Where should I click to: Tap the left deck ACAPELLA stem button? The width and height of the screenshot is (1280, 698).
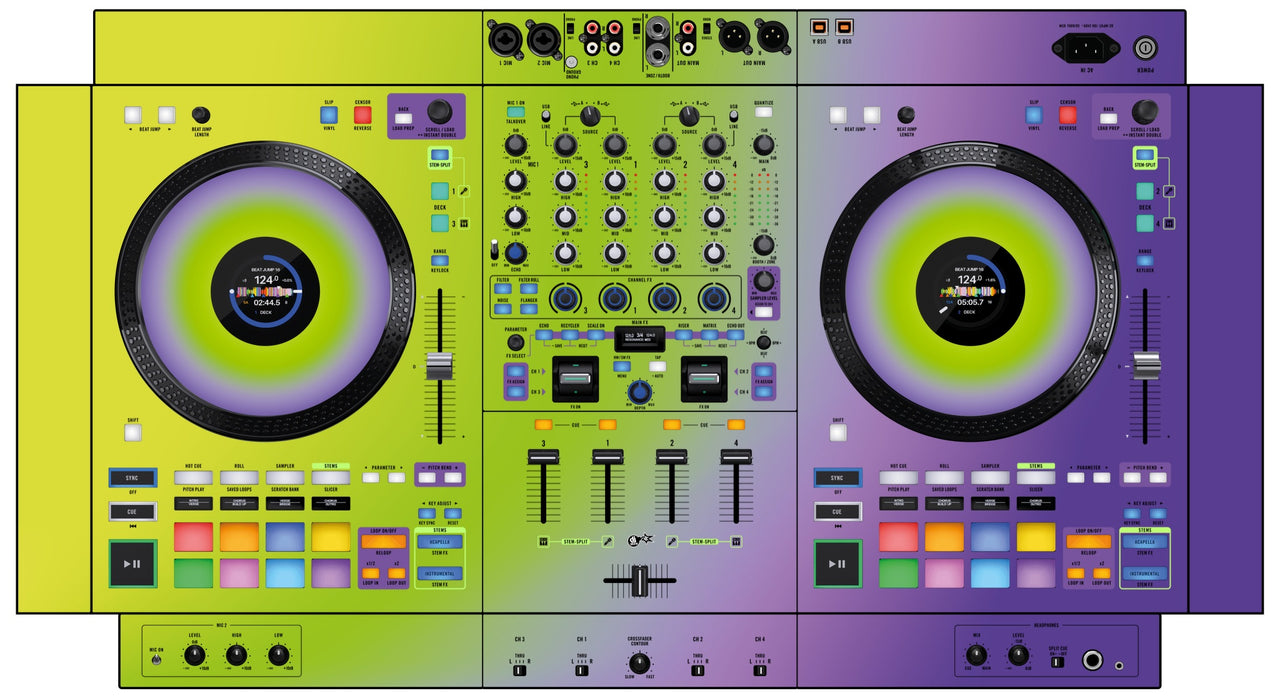440,542
